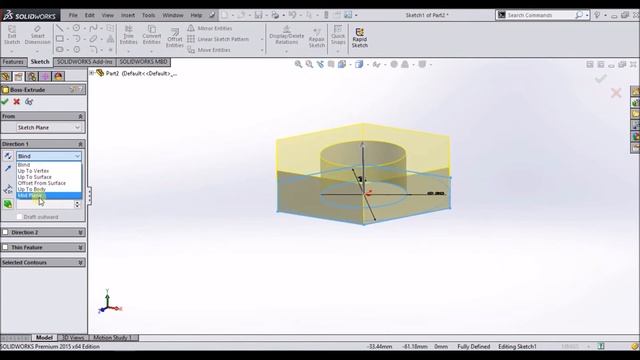Click the Zoom to Fit icon
This screenshot has height=360, width=640.
tap(298, 64)
